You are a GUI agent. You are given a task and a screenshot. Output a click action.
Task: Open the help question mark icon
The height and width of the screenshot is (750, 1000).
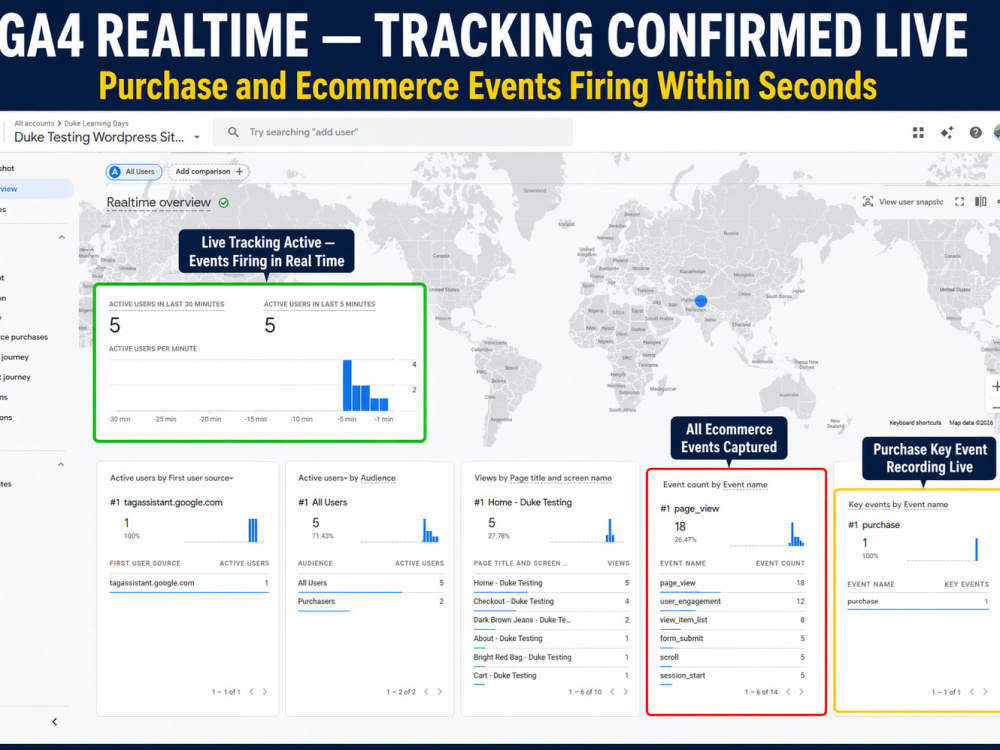(975, 132)
